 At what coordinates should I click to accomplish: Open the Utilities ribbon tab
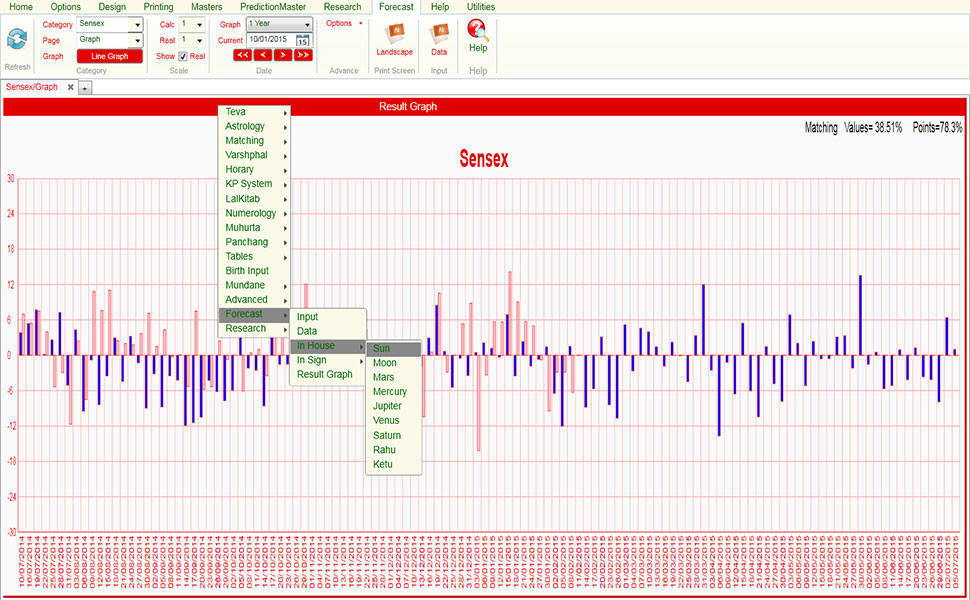pos(481,7)
